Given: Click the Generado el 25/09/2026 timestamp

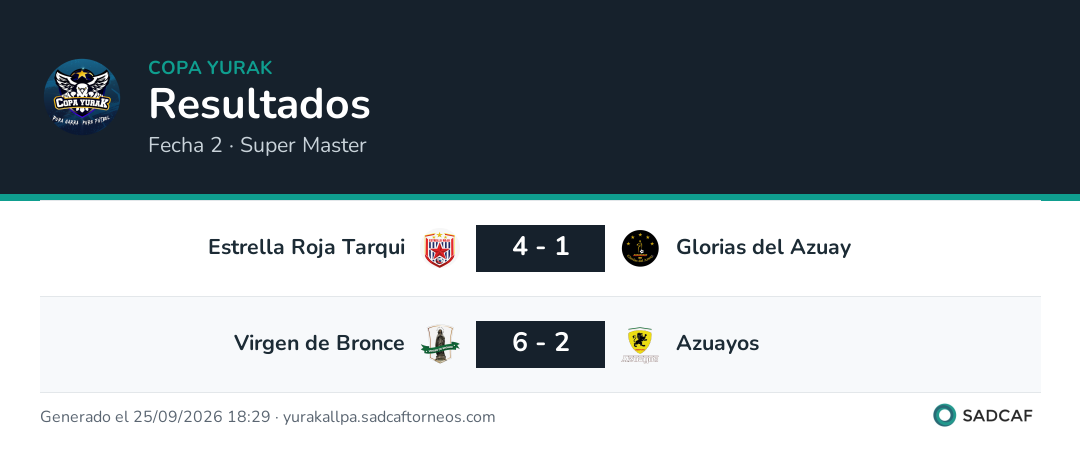Looking at the screenshot, I should 155,417.
